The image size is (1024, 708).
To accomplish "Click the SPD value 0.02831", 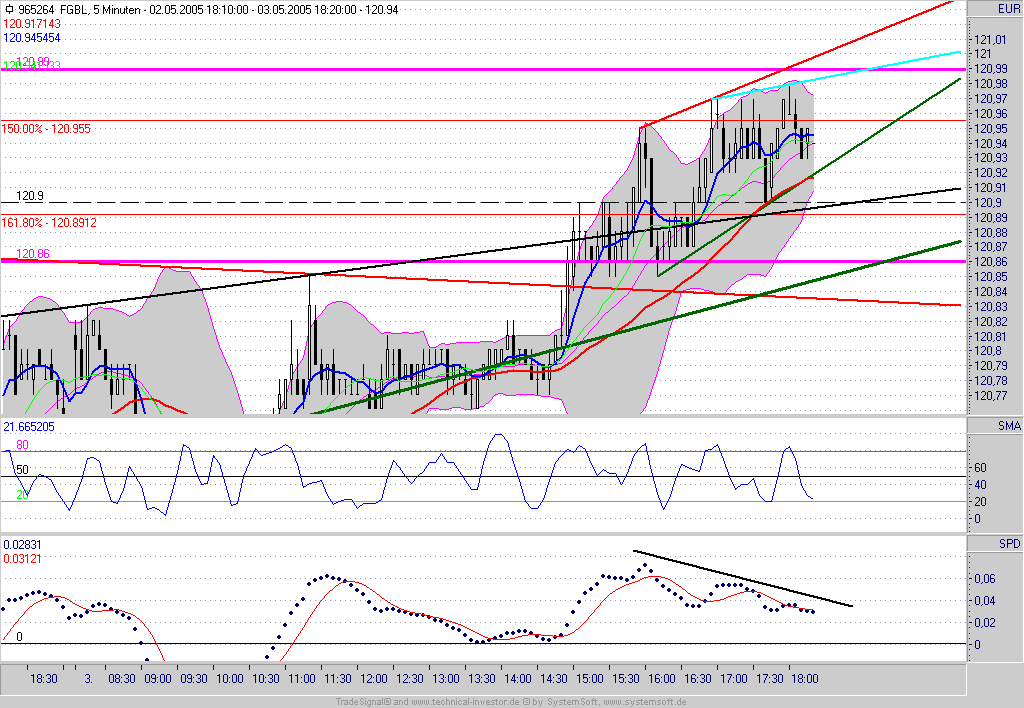I will pyautogui.click(x=22, y=545).
